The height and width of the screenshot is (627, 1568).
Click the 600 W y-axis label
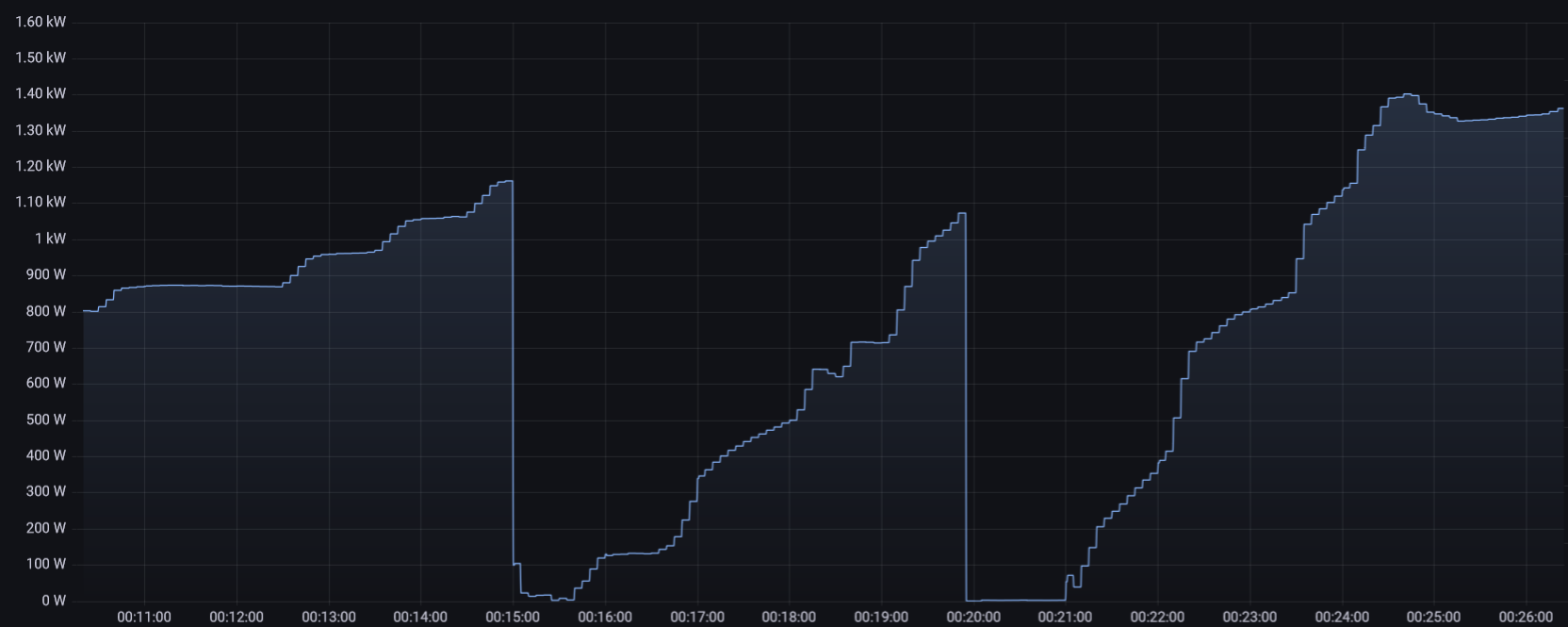click(46, 383)
